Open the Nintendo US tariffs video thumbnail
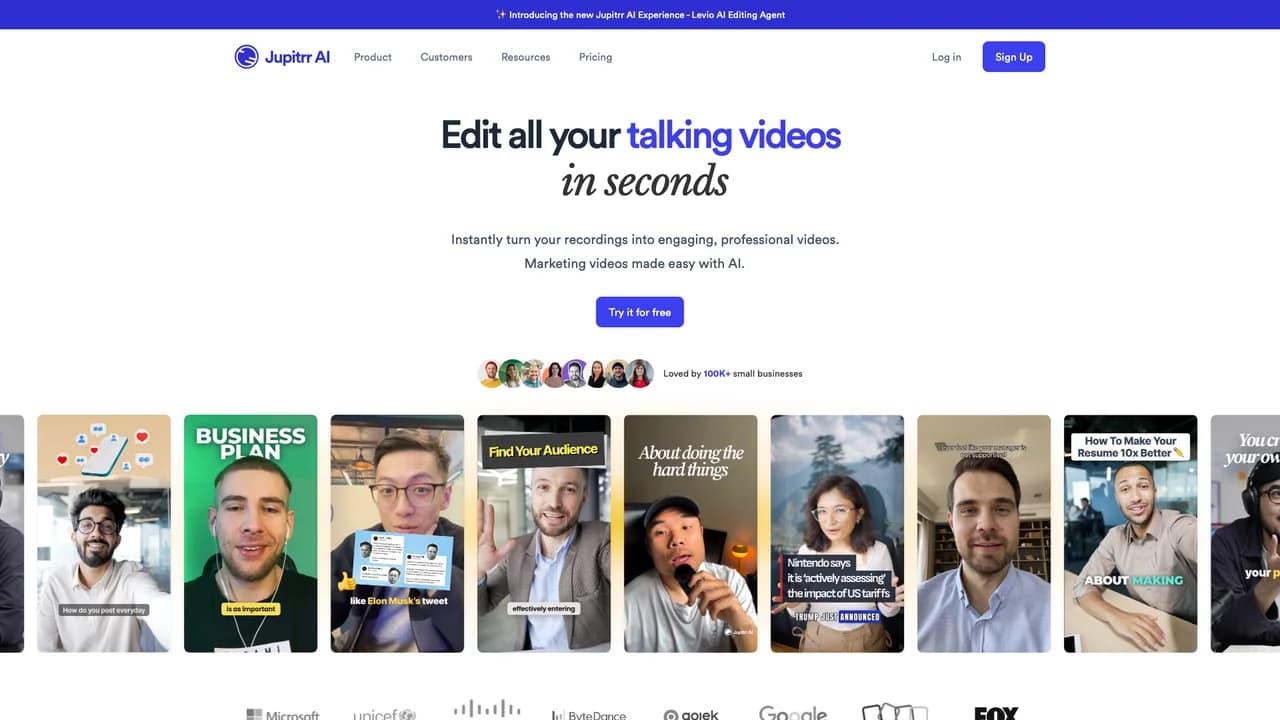 837,534
